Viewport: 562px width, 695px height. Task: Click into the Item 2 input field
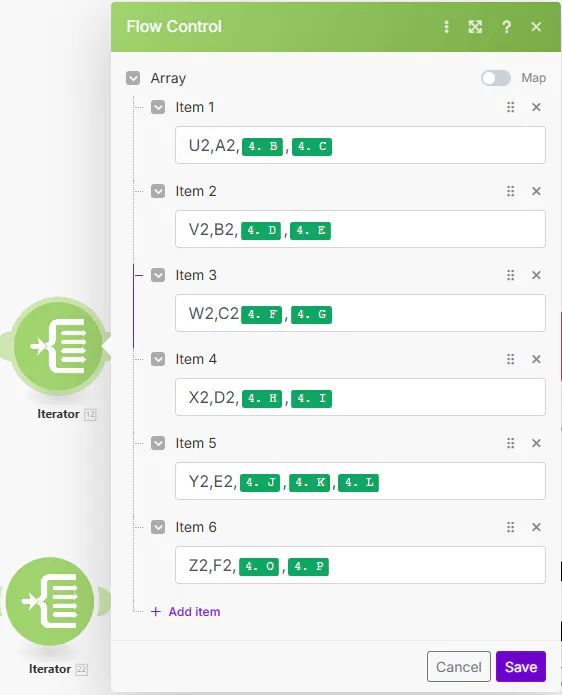360,229
